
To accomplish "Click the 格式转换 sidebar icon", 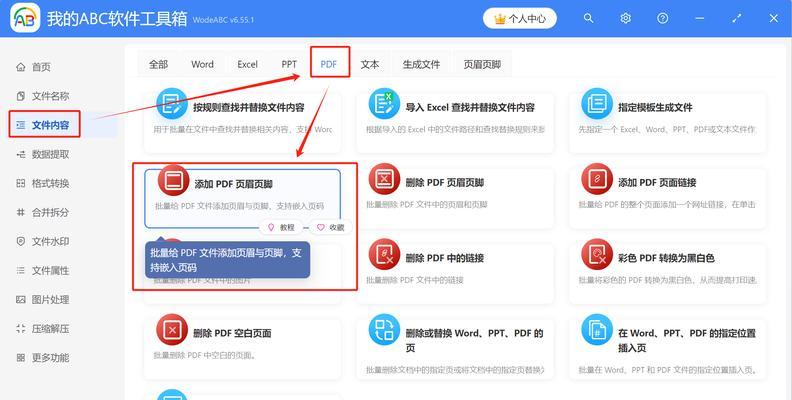I will [x=21, y=183].
